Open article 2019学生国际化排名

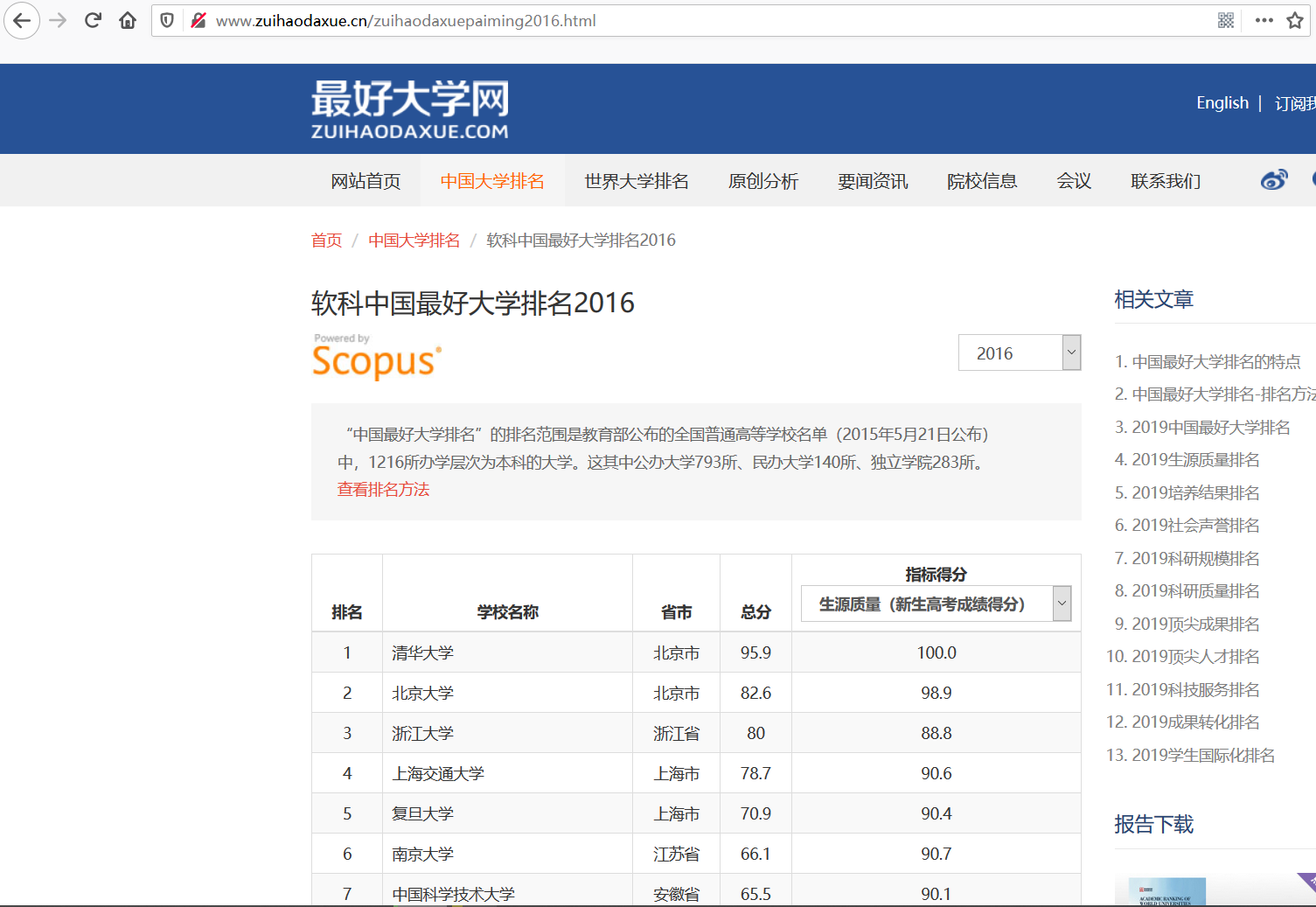tap(1203, 756)
